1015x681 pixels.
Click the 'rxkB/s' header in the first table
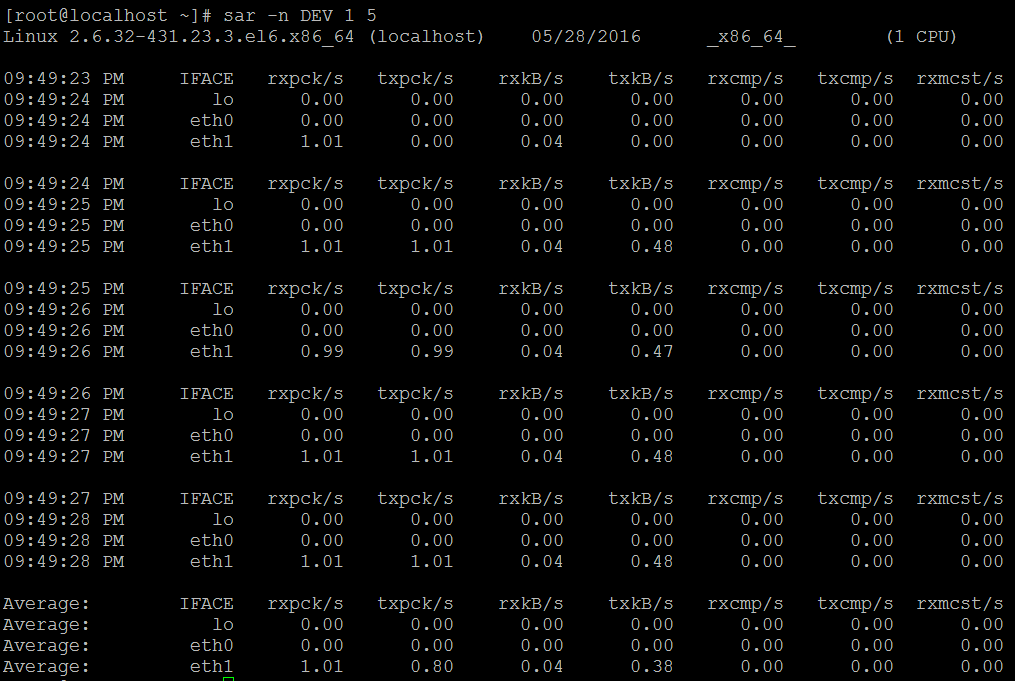click(x=531, y=79)
